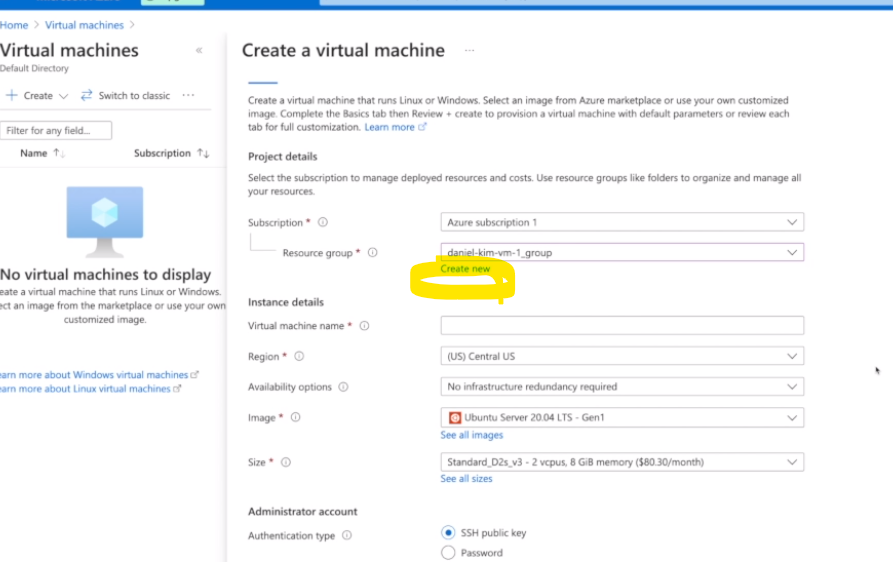Click the Ubuntu logo in the Image field
The image size is (893, 562).
(454, 417)
